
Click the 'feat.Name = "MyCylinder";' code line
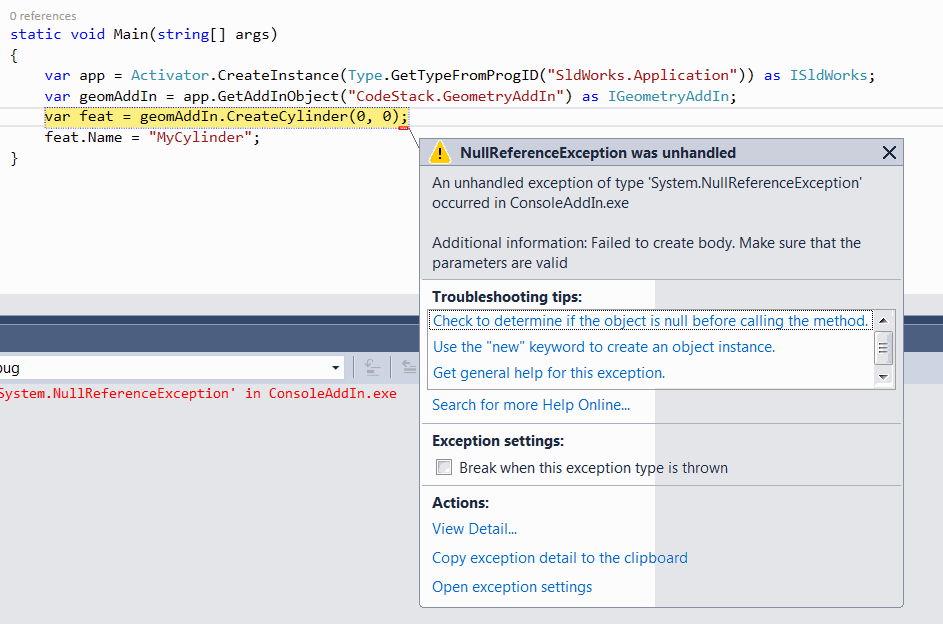152,138
